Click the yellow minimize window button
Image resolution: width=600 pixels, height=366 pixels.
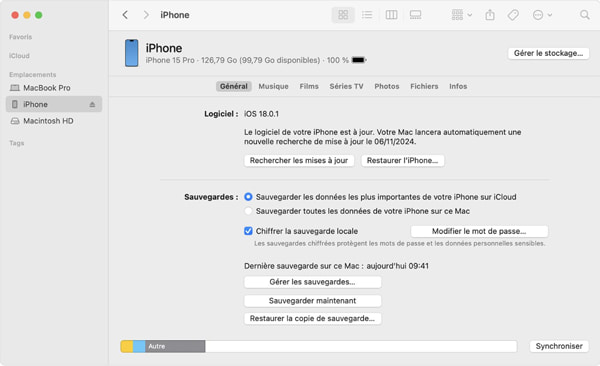(27, 15)
